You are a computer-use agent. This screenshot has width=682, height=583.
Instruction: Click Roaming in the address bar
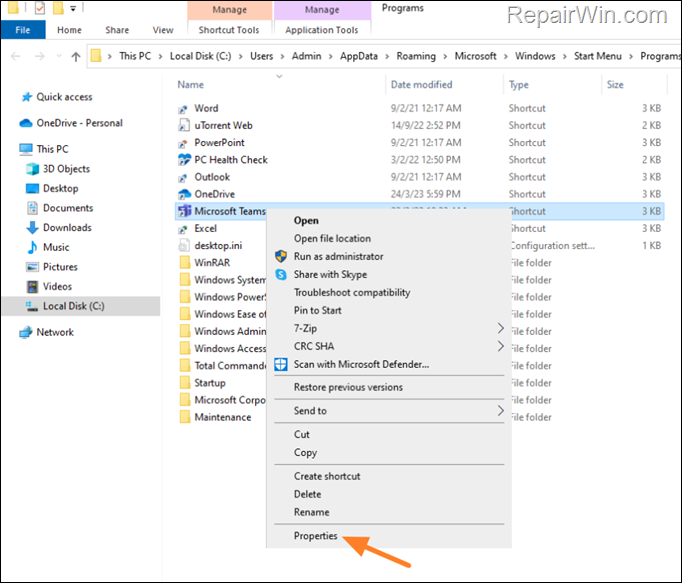(416, 57)
